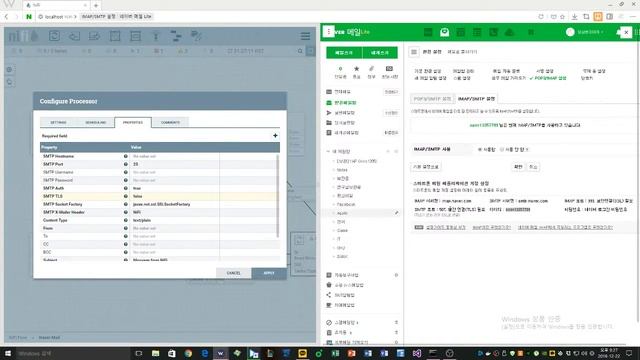Open the mail icon in Naver header
Screen dimensions: 640x360
tap(444, 32)
